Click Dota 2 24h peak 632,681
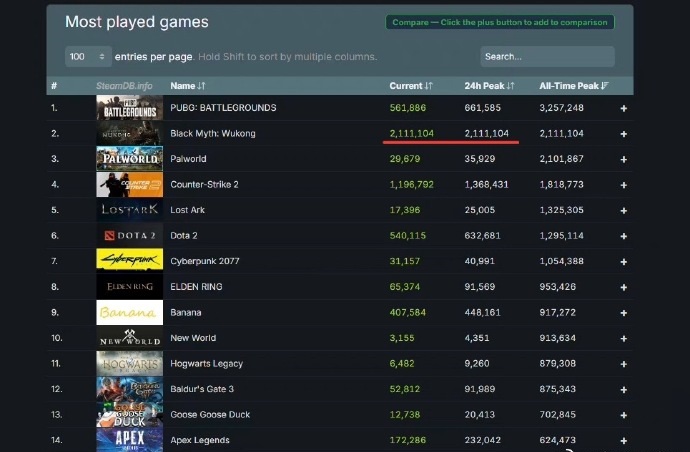Viewport: 690px width, 452px height. point(482,235)
